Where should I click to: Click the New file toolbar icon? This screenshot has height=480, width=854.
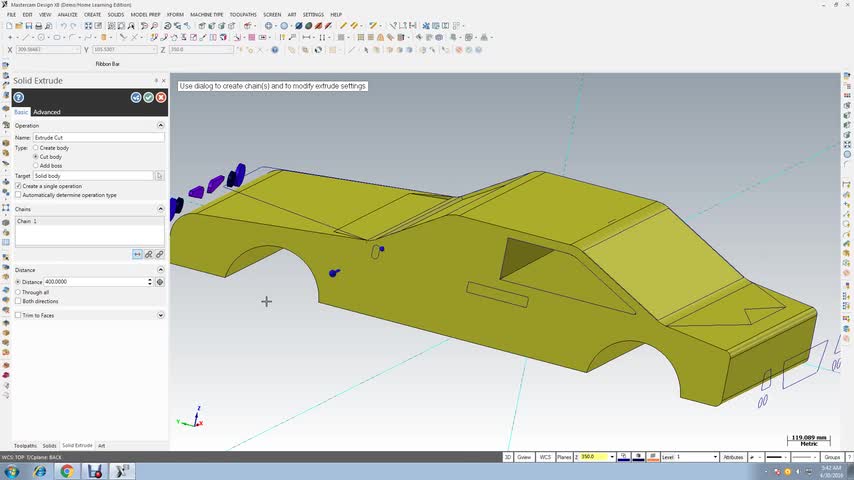pyautogui.click(x=9, y=26)
